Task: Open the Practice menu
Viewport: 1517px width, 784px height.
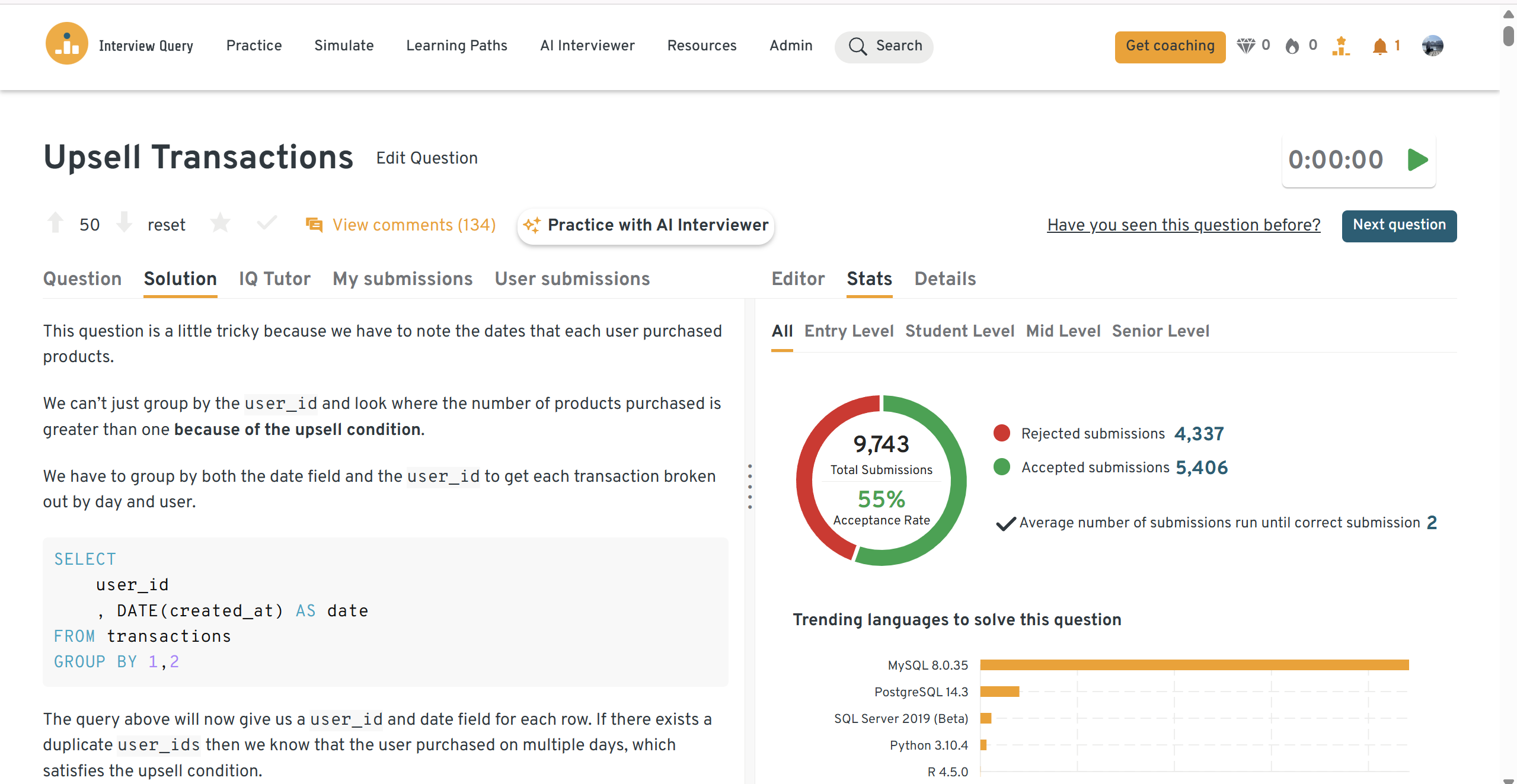Action: coord(254,46)
